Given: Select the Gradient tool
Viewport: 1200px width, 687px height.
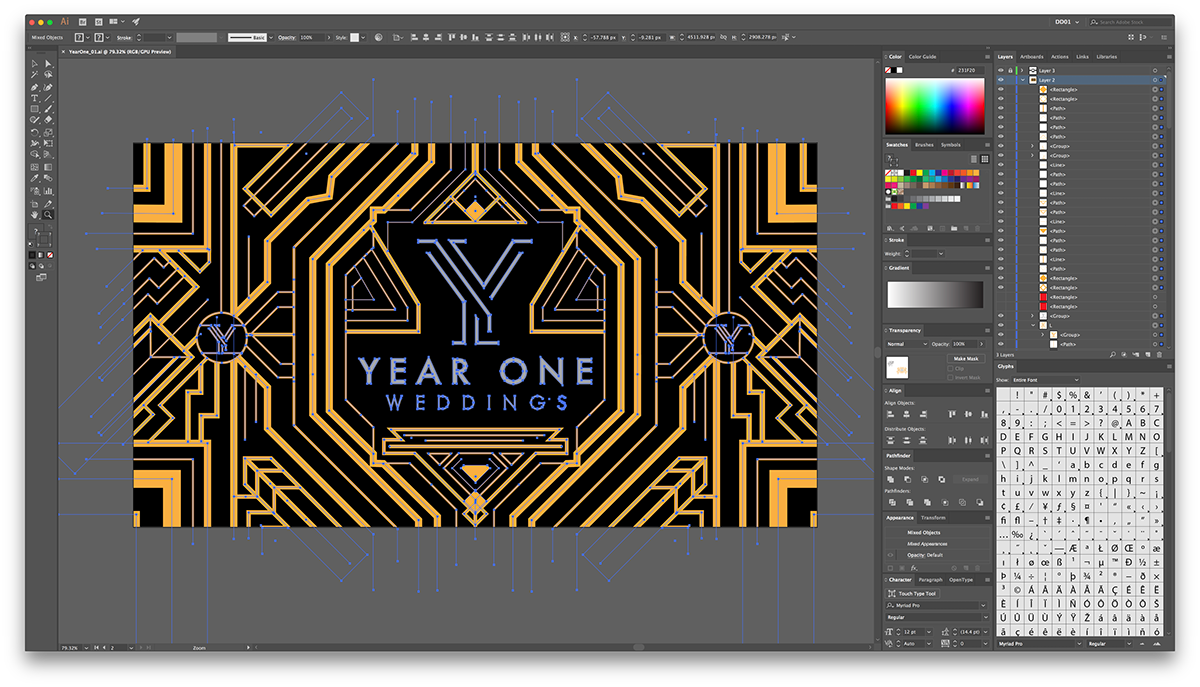Looking at the screenshot, I should (x=48, y=166).
